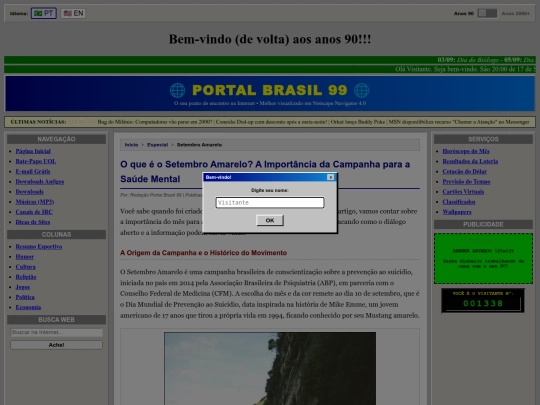This screenshot has height=405, width=540.
Task: Click the heading A Origem da Campanha
Action: tap(204, 253)
